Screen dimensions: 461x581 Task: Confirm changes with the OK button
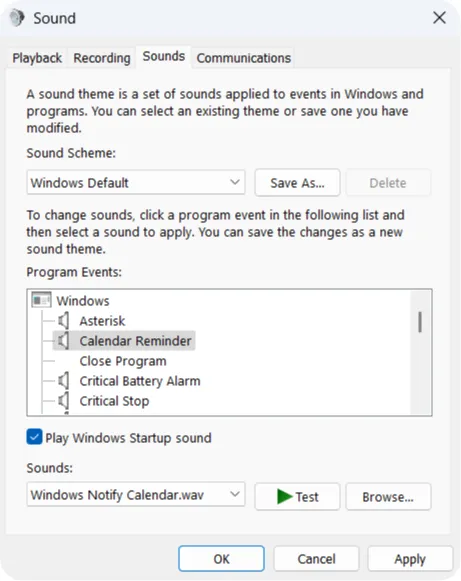[x=221, y=558]
